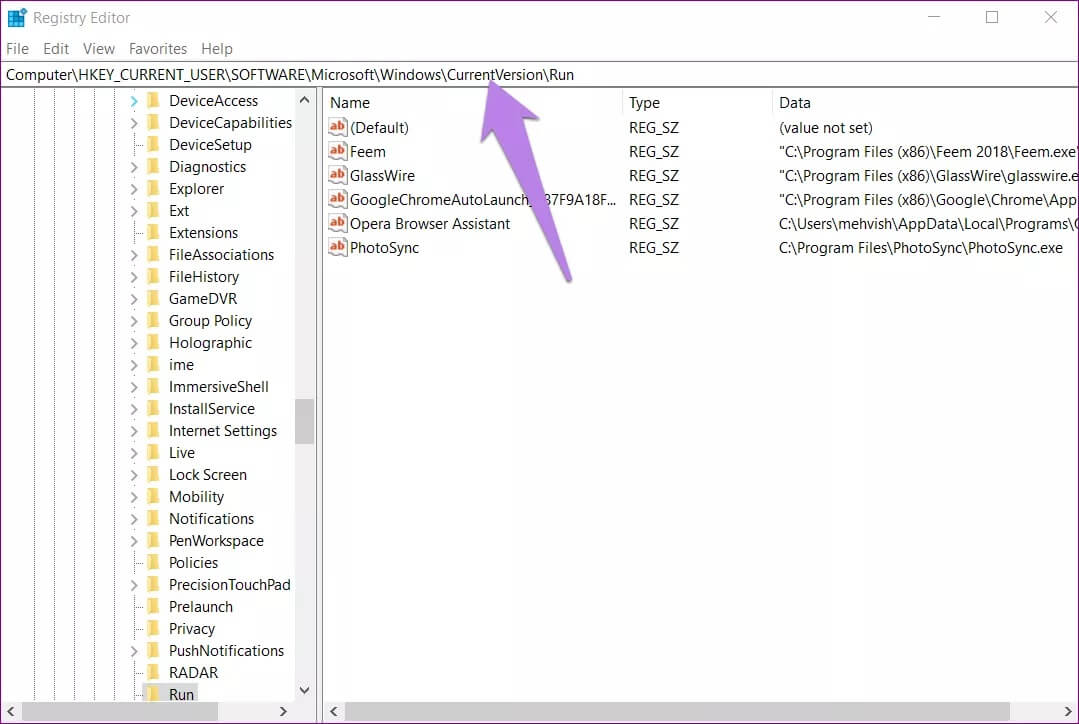Click the Run folder icon

pos(153,694)
